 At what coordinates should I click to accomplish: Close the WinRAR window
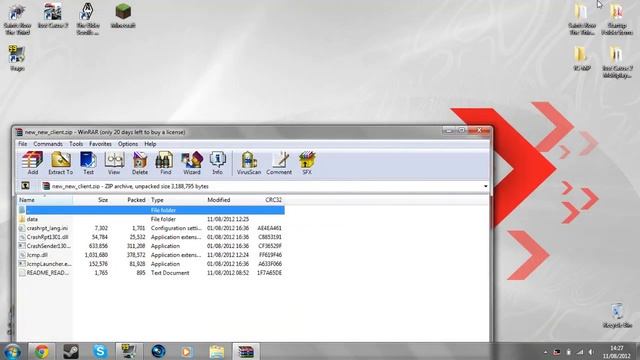tap(479, 131)
